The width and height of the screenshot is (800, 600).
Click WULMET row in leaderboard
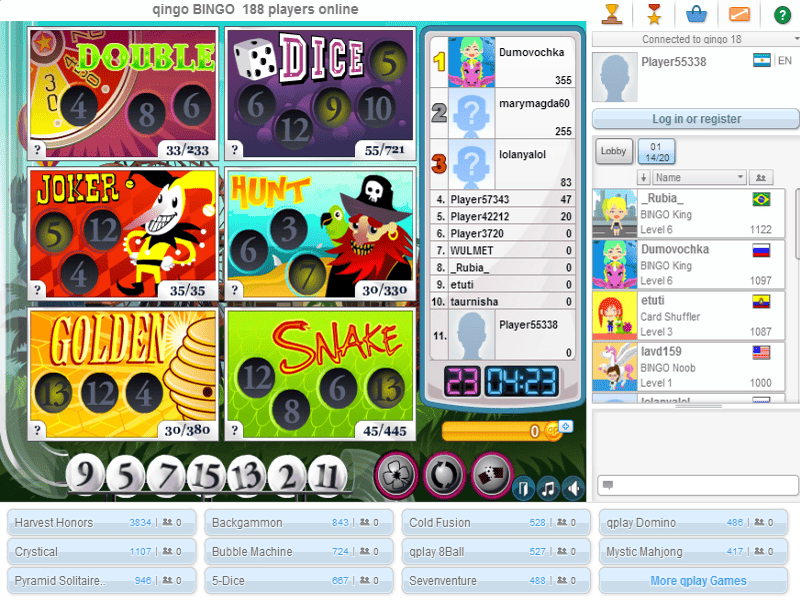pos(503,250)
